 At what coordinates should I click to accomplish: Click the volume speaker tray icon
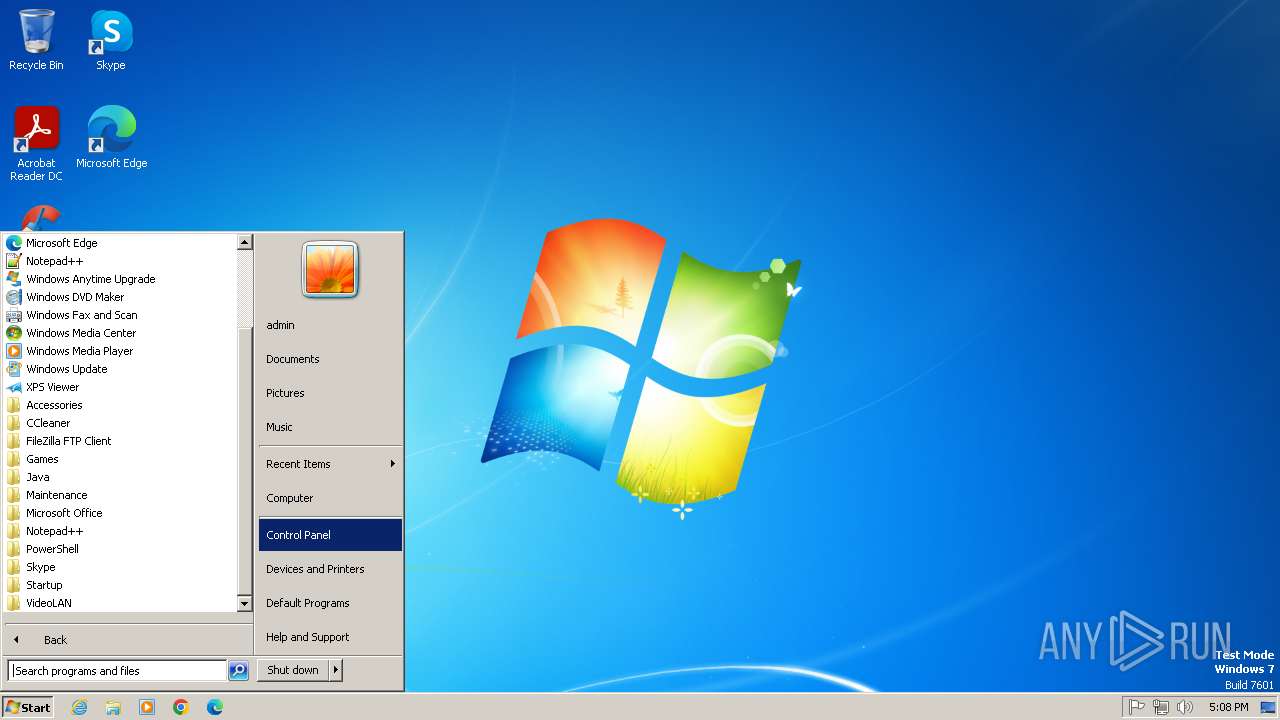pos(1185,707)
